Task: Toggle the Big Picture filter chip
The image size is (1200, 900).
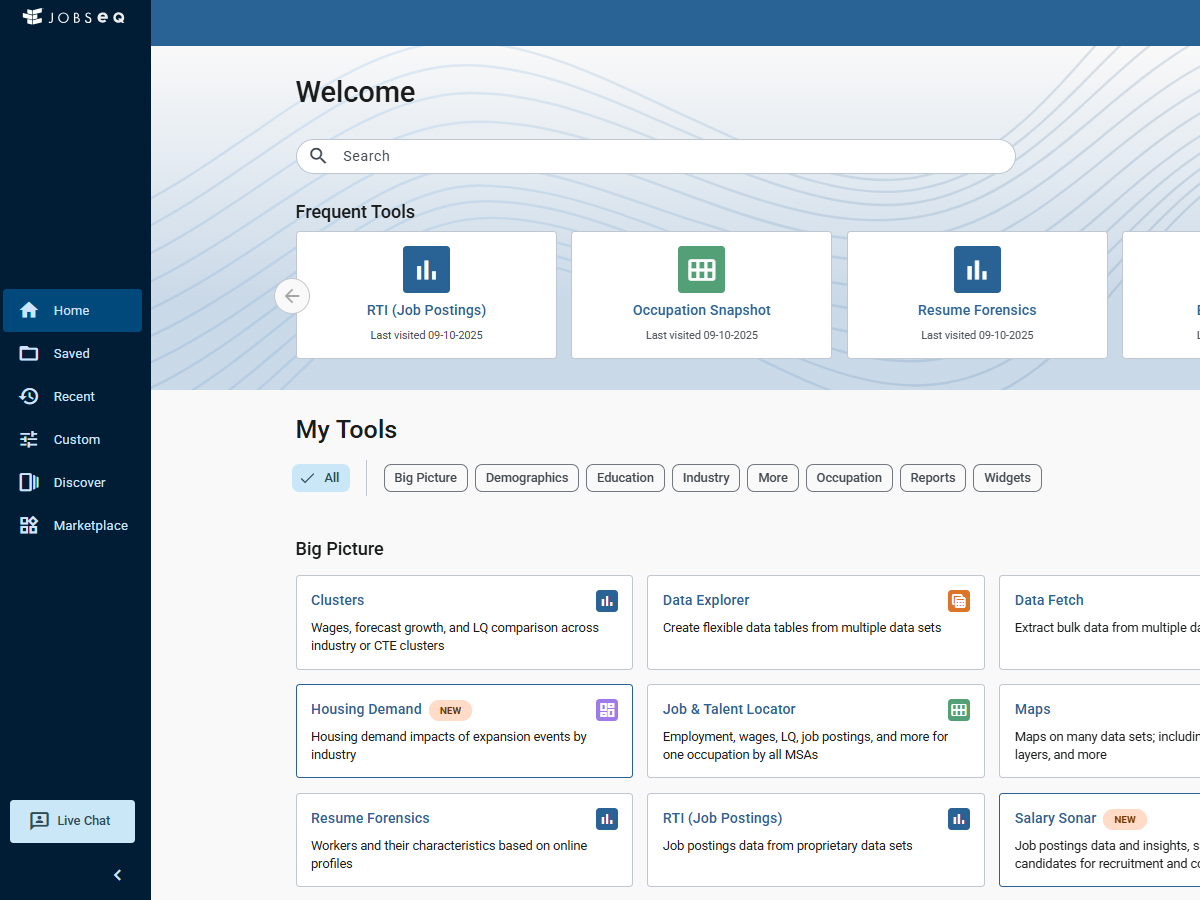Action: [x=425, y=478]
